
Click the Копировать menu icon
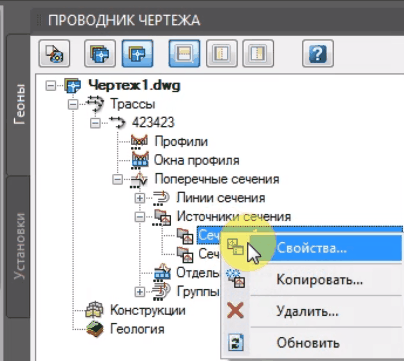point(236,279)
